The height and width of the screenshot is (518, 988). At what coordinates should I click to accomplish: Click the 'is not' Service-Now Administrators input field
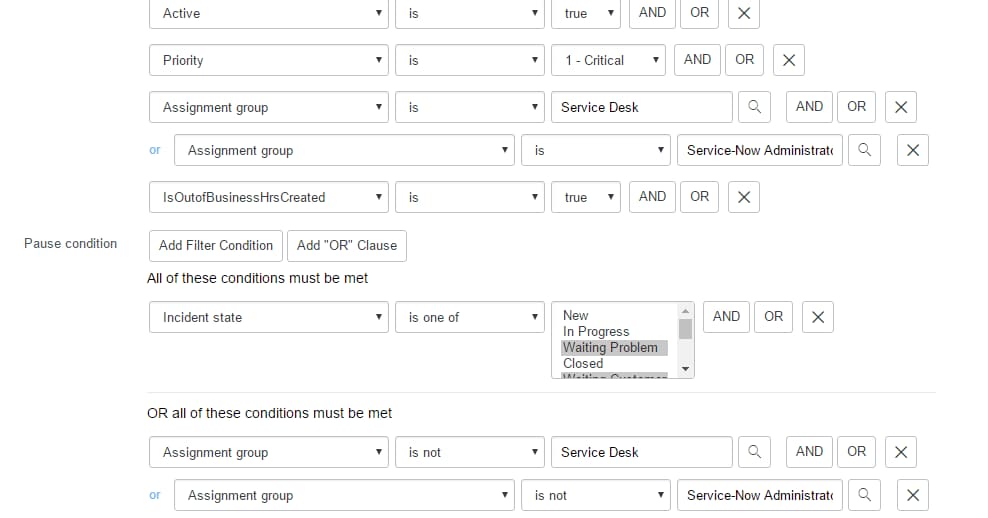pos(759,495)
